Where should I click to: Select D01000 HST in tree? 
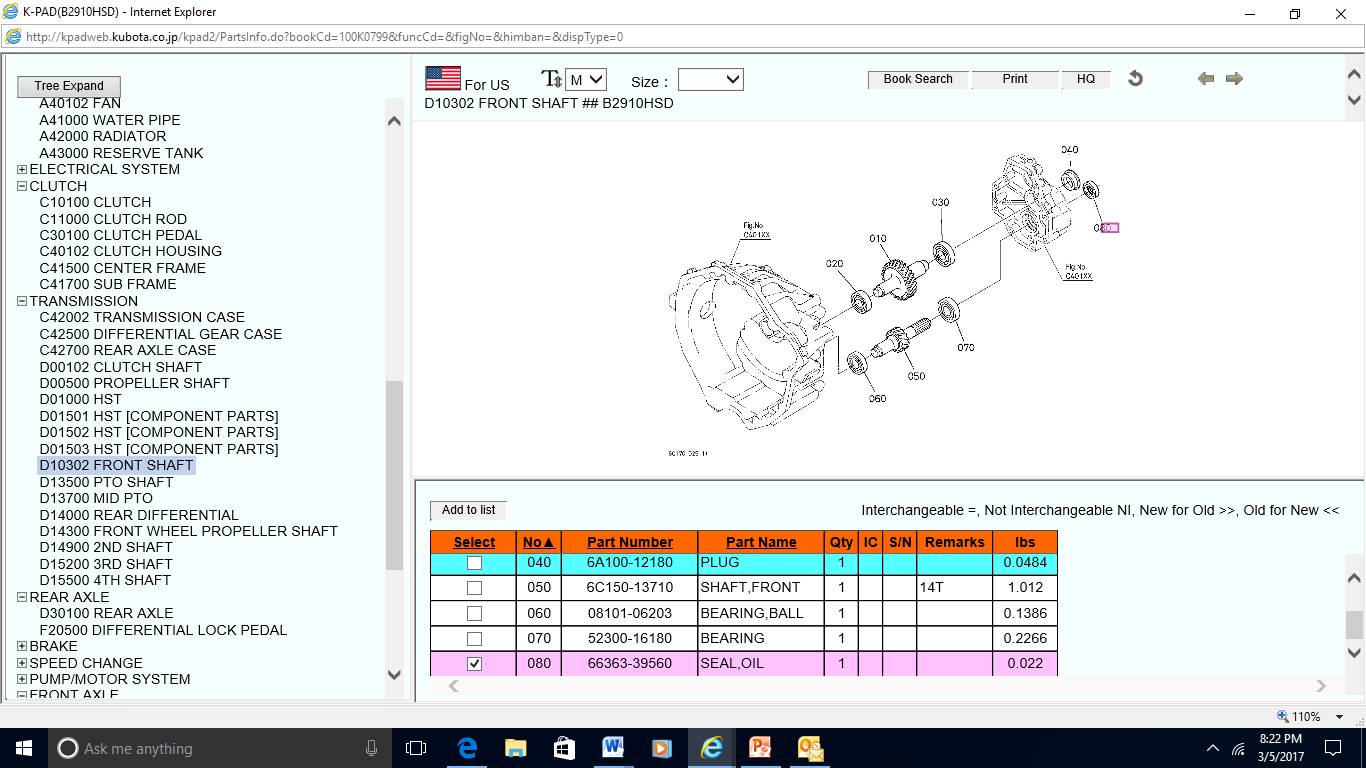pyautogui.click(x=80, y=399)
